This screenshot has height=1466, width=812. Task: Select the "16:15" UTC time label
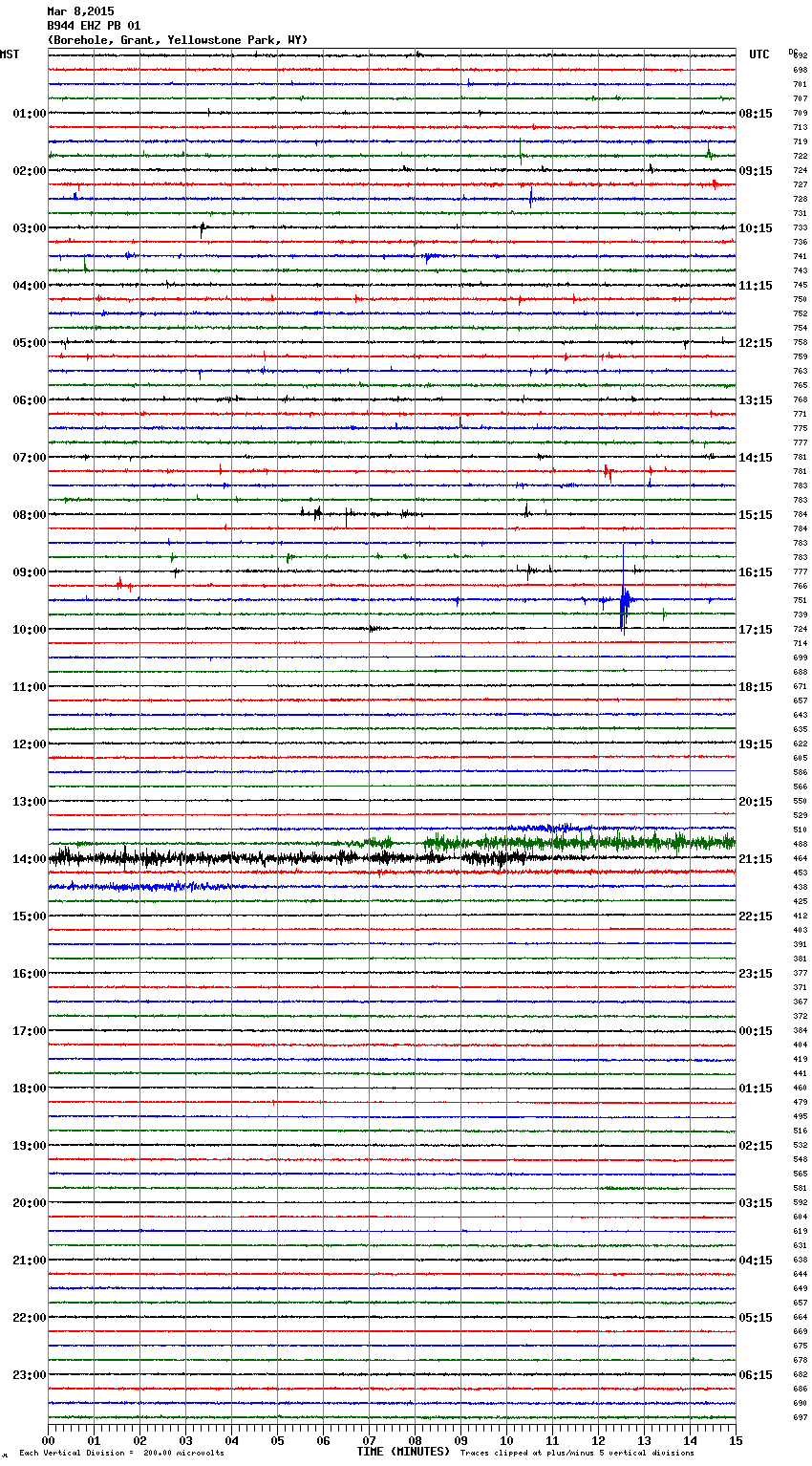click(756, 572)
